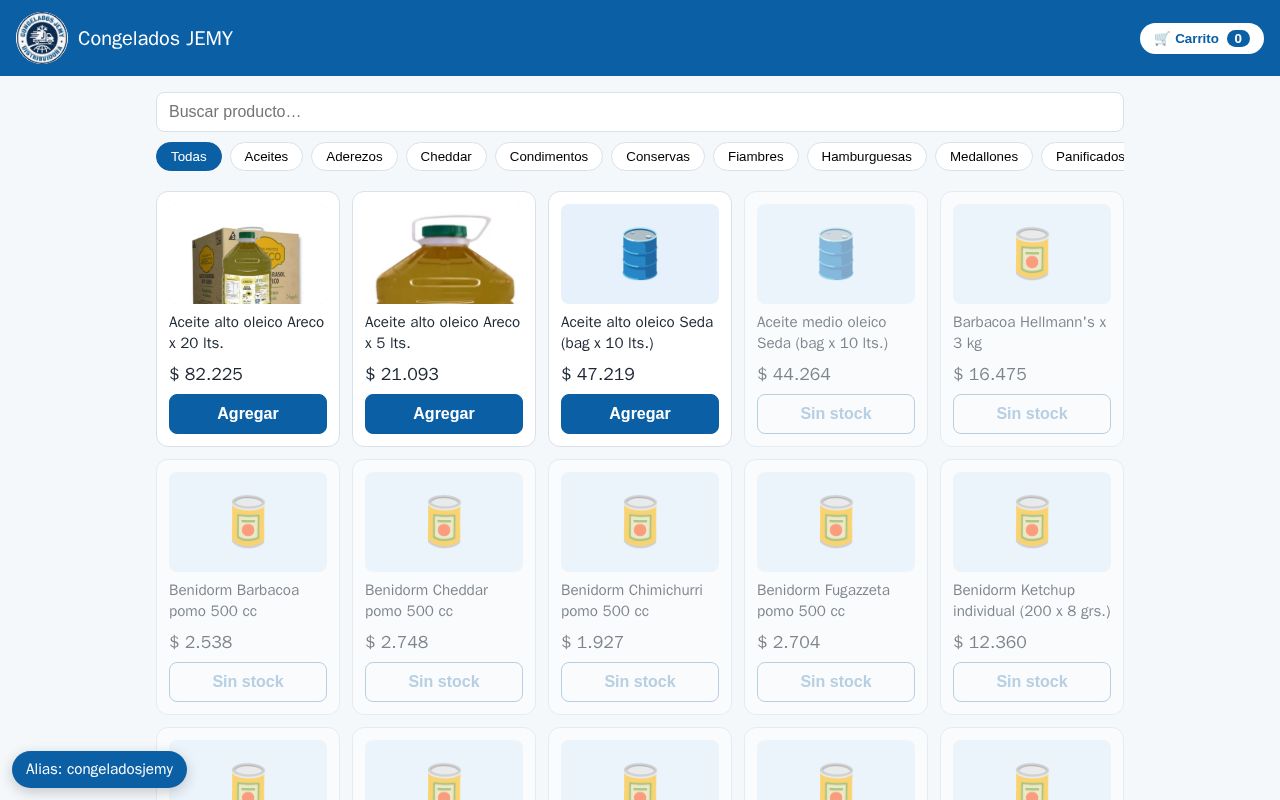The width and height of the screenshot is (1280, 800).
Task: Click Sin stock under Benidorm Chimichurri pomo
Action: pyautogui.click(x=640, y=682)
